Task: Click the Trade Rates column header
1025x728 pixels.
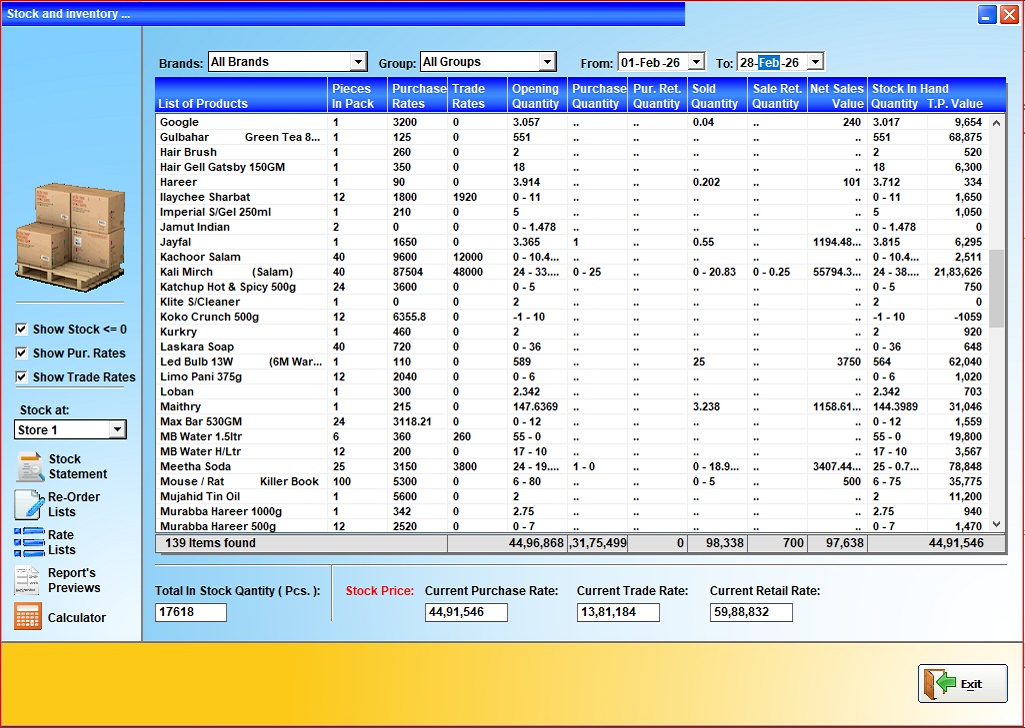Action: (x=477, y=95)
